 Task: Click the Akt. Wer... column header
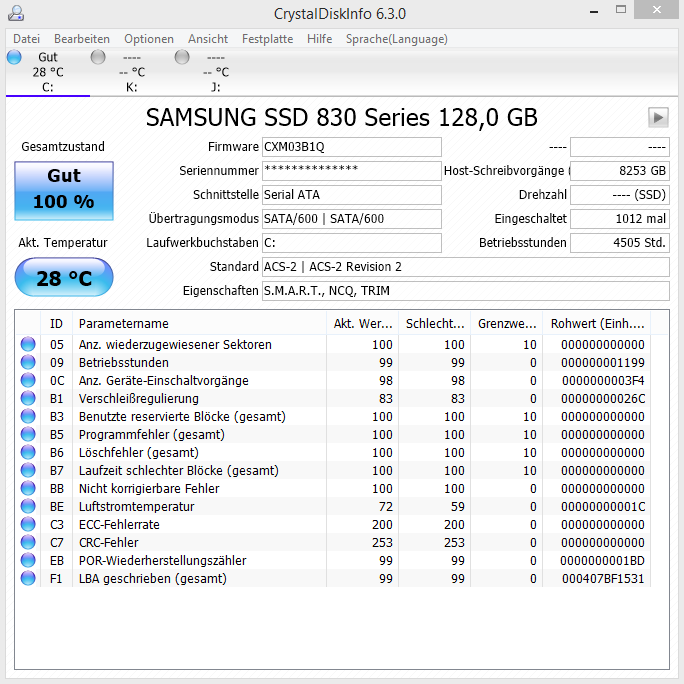[x=363, y=324]
